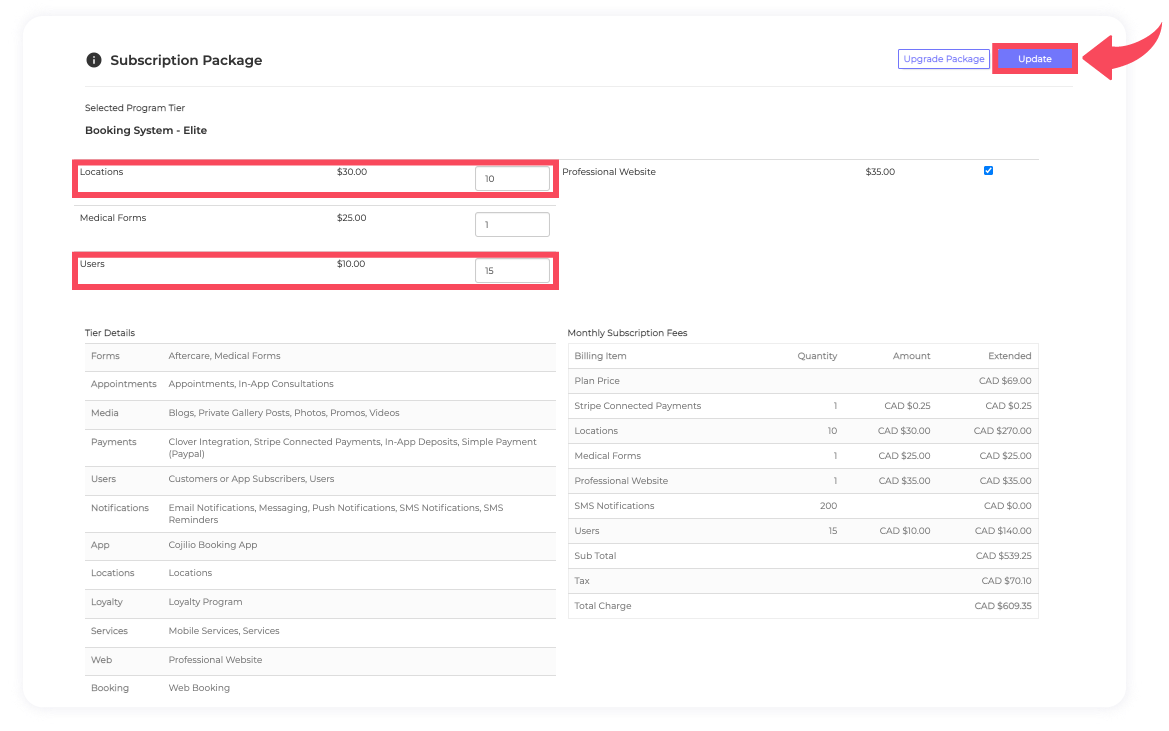Image resolution: width=1169 pixels, height=731 pixels.
Task: Uncheck the Professional Website checkbox
Action: (988, 171)
